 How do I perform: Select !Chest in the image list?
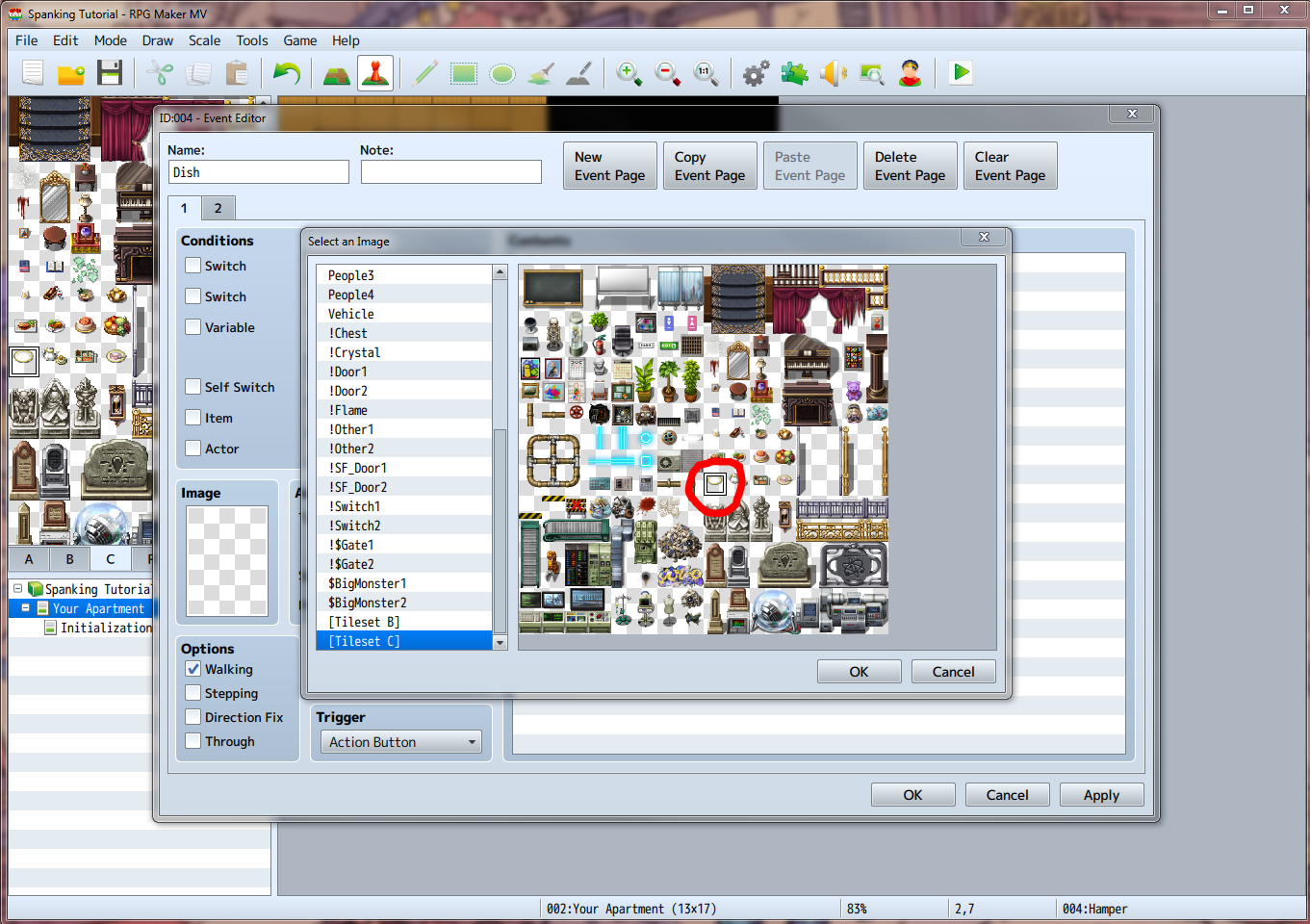coord(404,333)
